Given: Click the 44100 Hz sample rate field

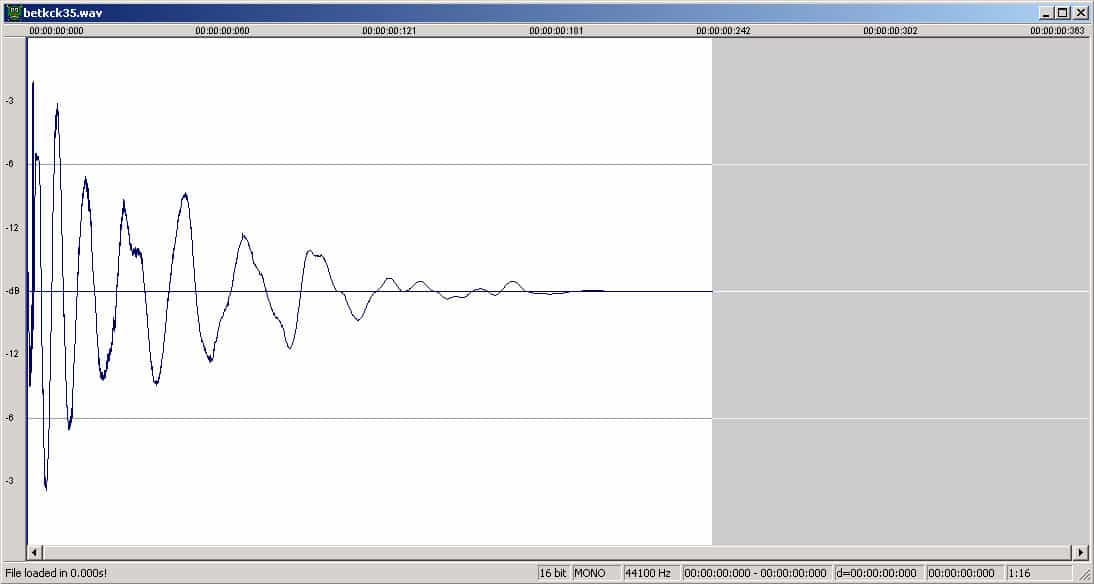Looking at the screenshot, I should (x=651, y=573).
